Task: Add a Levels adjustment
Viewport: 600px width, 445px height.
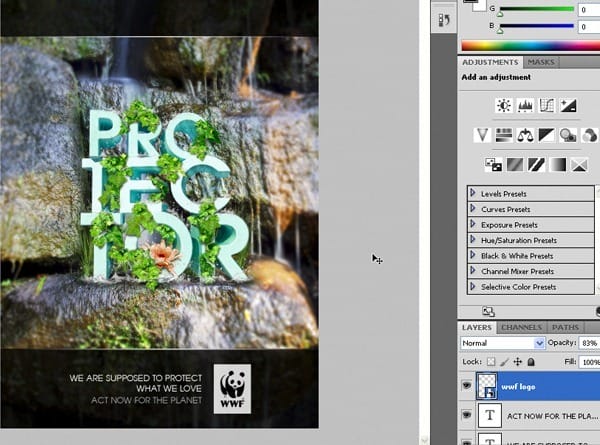Action: click(525, 105)
